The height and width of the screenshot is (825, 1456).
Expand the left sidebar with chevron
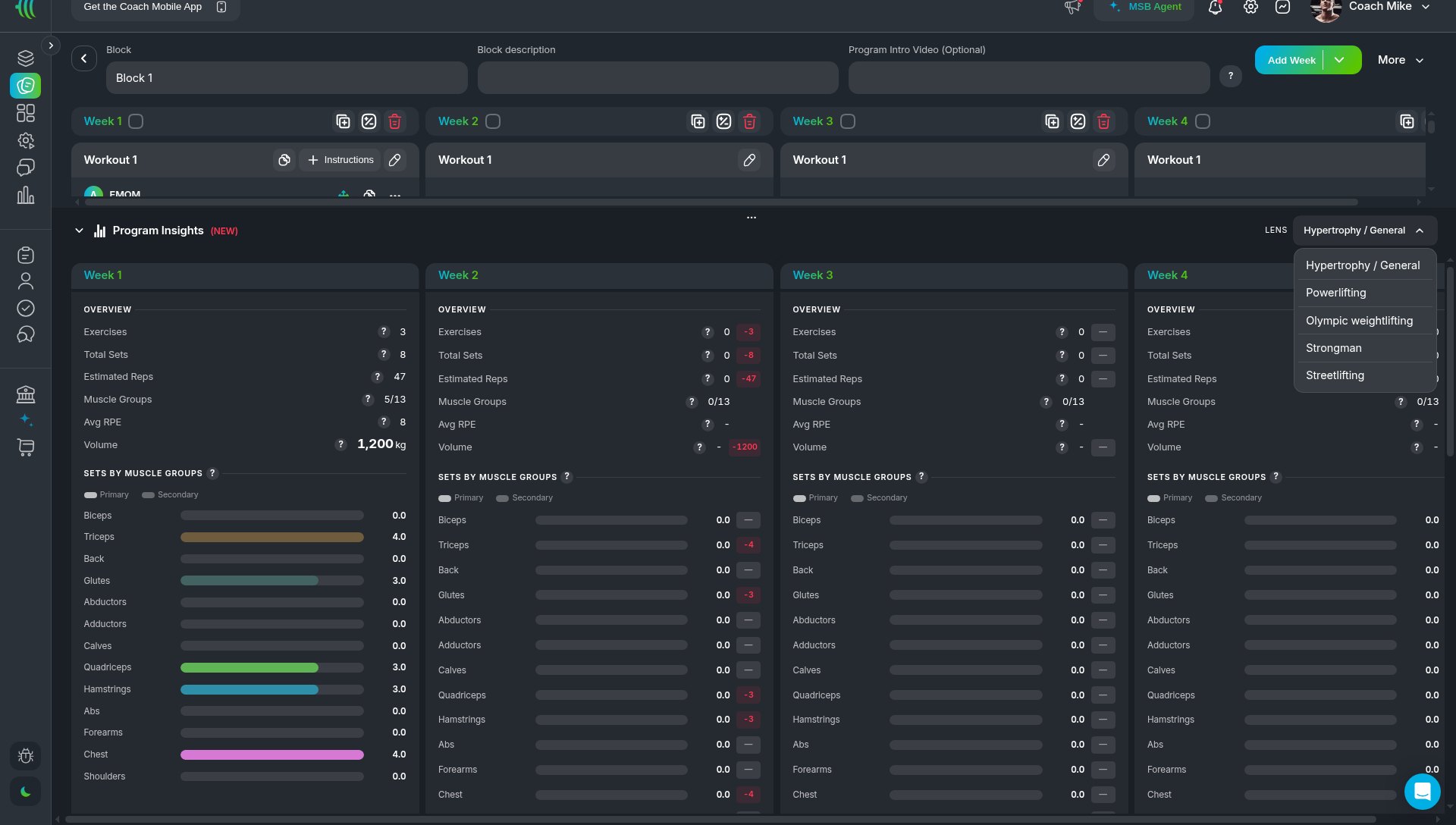tap(51, 45)
